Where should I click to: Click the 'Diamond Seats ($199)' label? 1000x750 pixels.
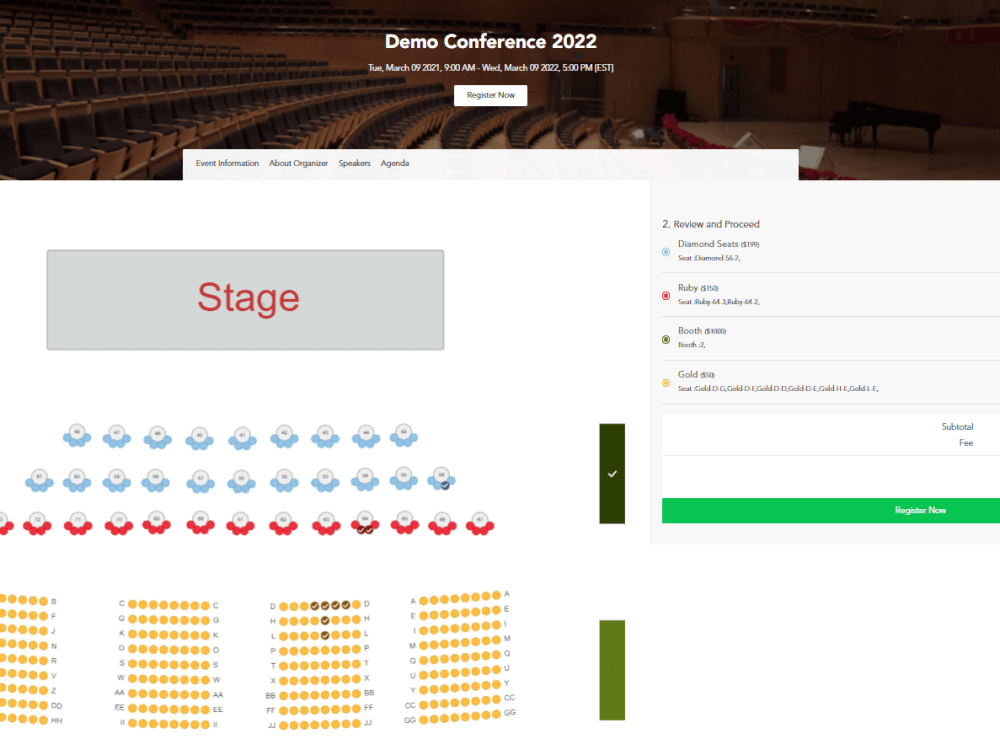(x=718, y=244)
